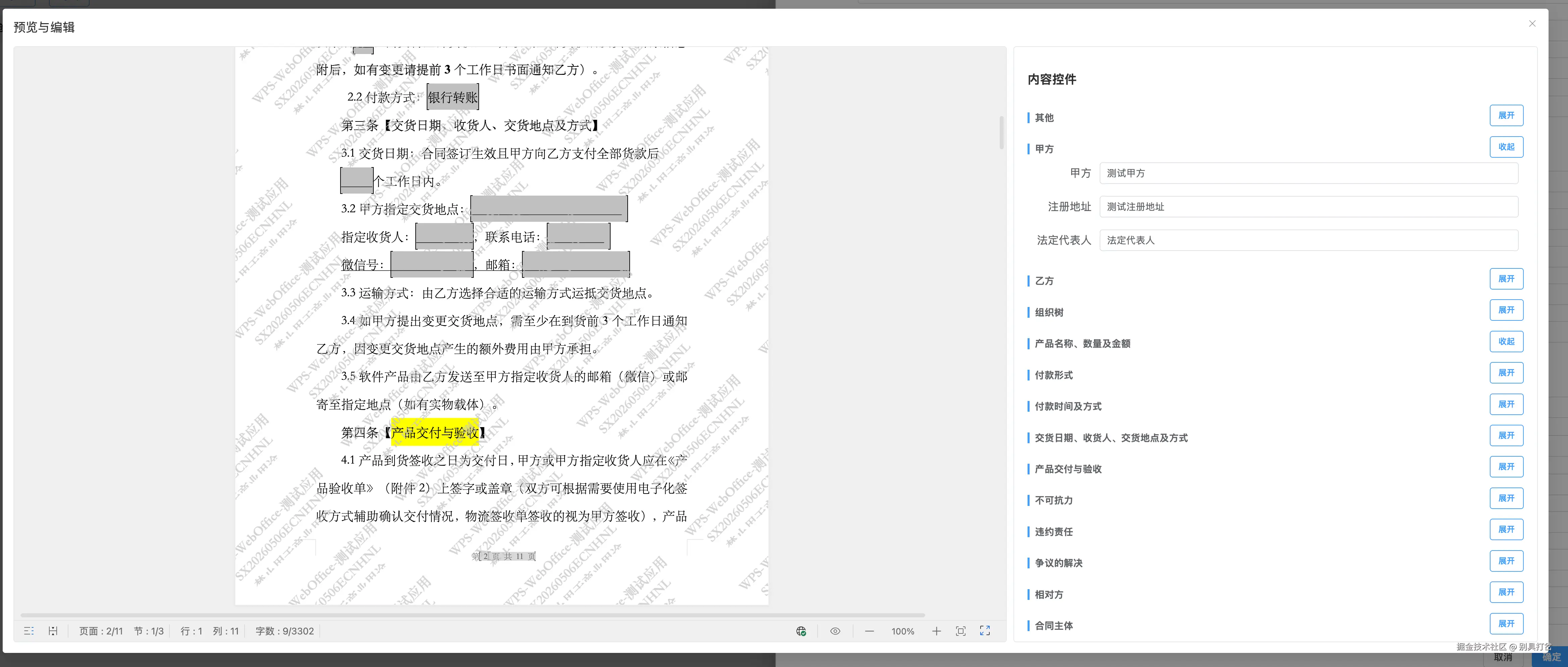Expand the 乙方 section
1568x667 pixels.
(x=1506, y=279)
